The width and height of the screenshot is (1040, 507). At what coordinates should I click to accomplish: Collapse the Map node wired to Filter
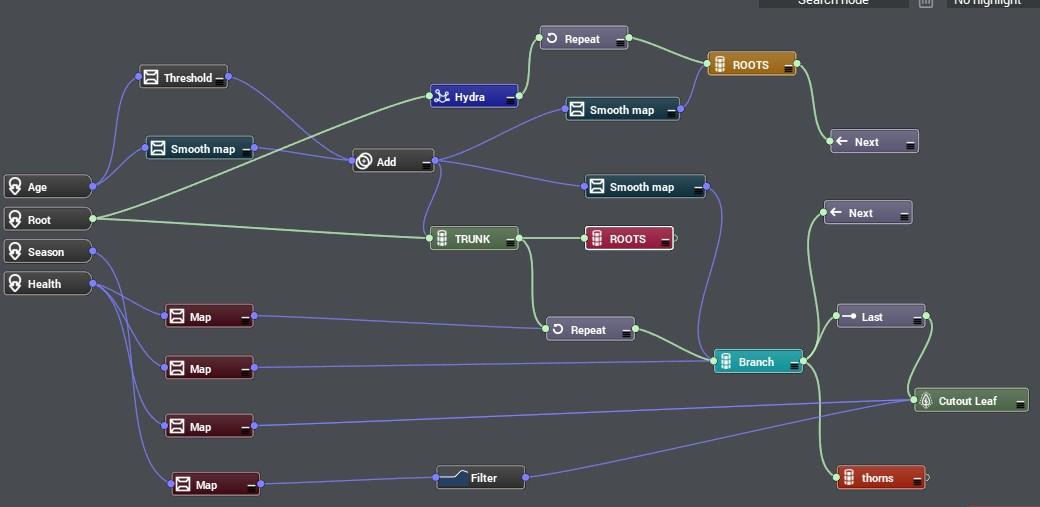252,488
